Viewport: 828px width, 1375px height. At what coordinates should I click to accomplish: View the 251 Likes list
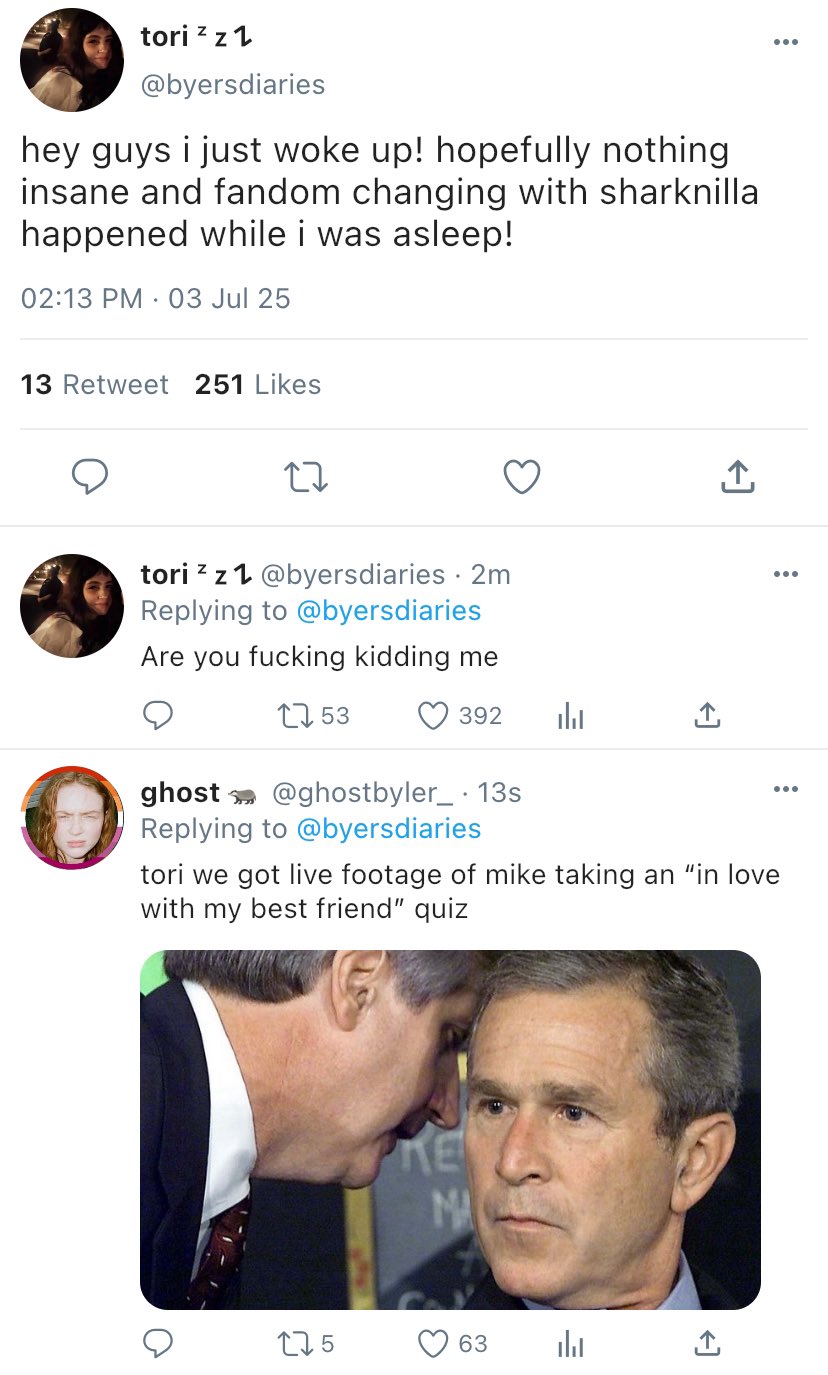click(x=258, y=384)
